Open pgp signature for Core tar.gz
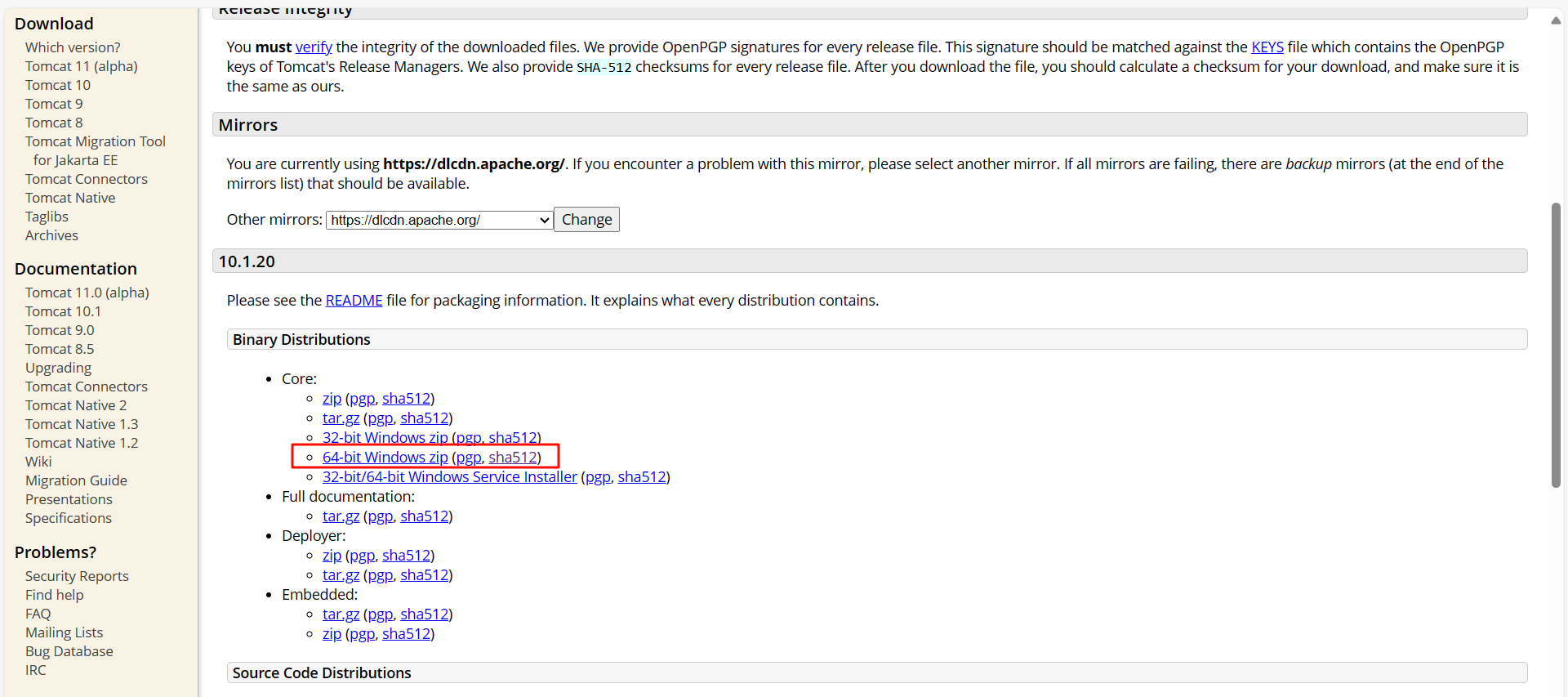Screen dimensions: 1568x697 click(380, 418)
